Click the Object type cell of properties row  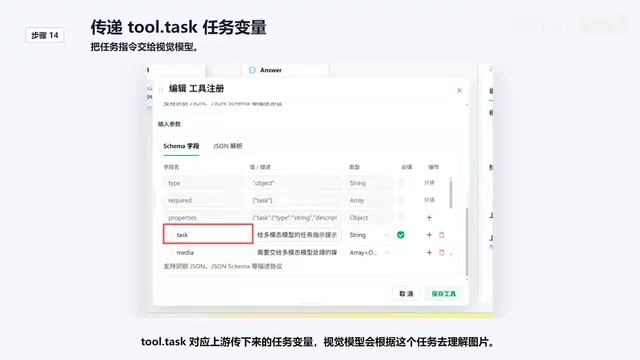point(369,218)
